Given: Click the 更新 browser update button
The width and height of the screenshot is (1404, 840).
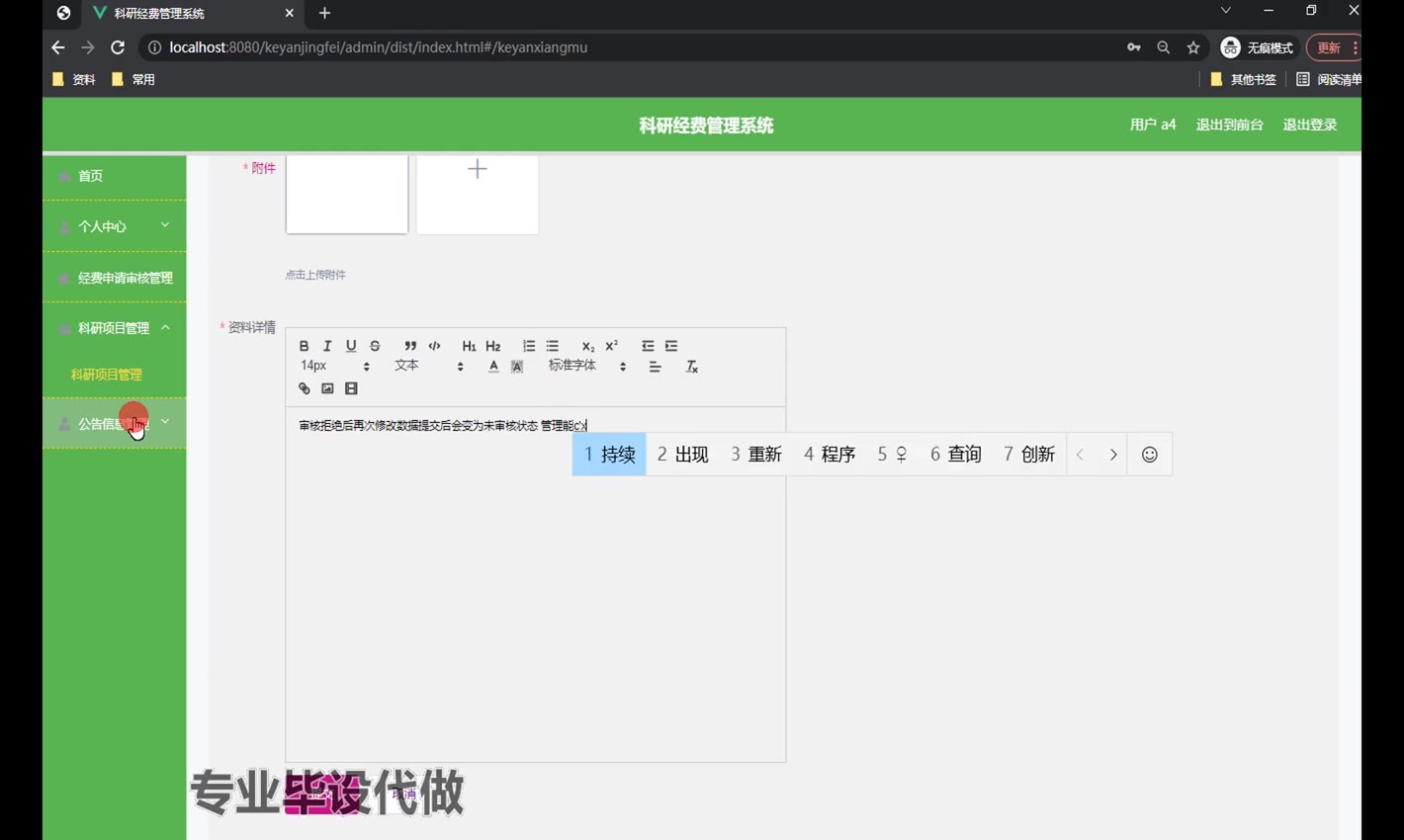Looking at the screenshot, I should [x=1333, y=47].
